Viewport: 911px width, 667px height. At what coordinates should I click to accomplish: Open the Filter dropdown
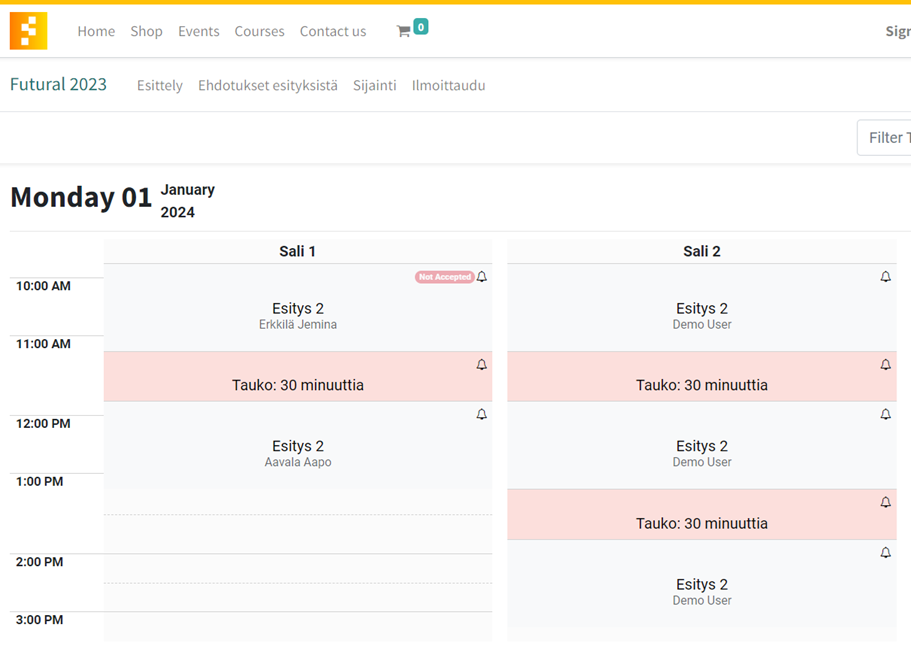885,138
